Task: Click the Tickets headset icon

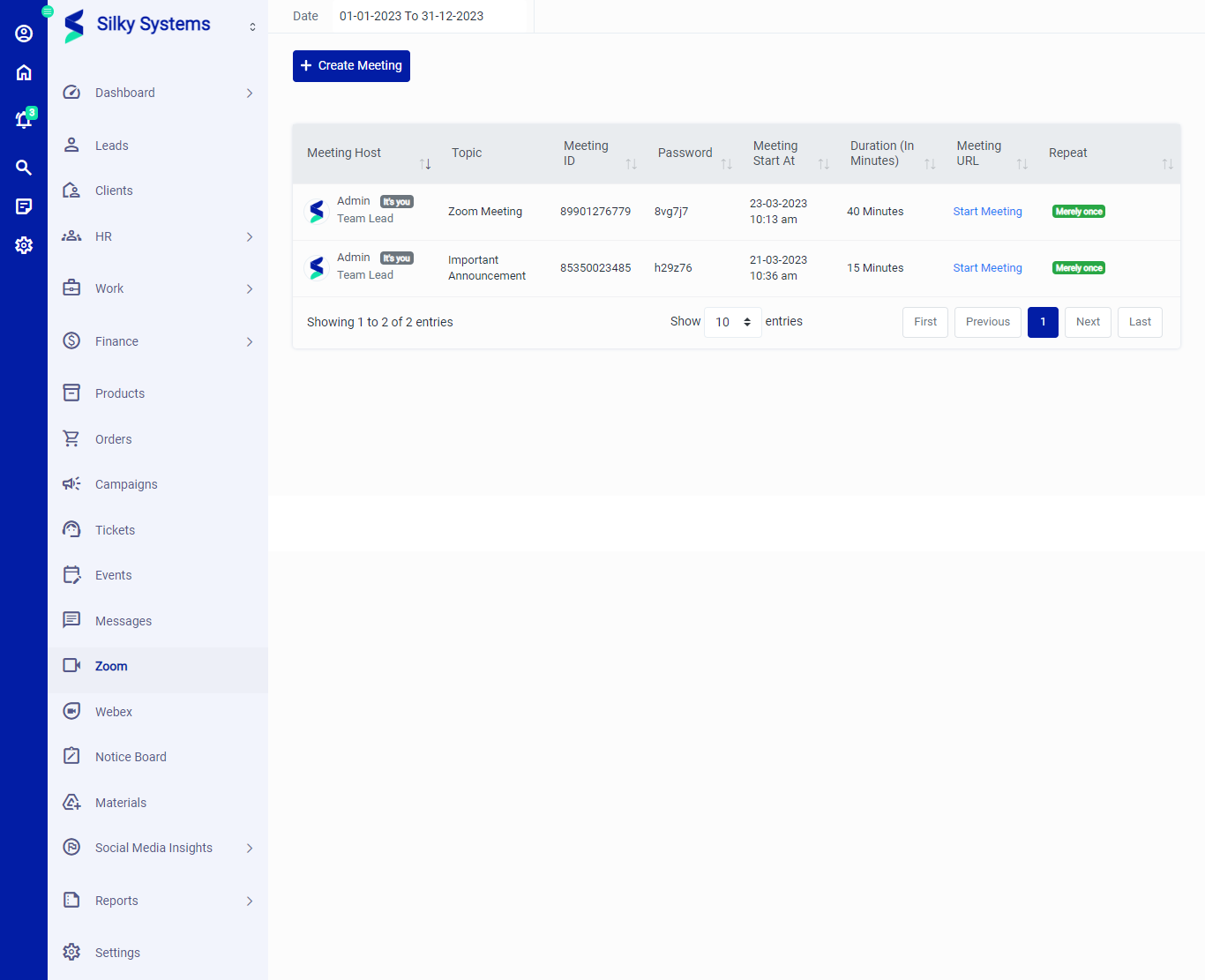Action: pos(71,529)
